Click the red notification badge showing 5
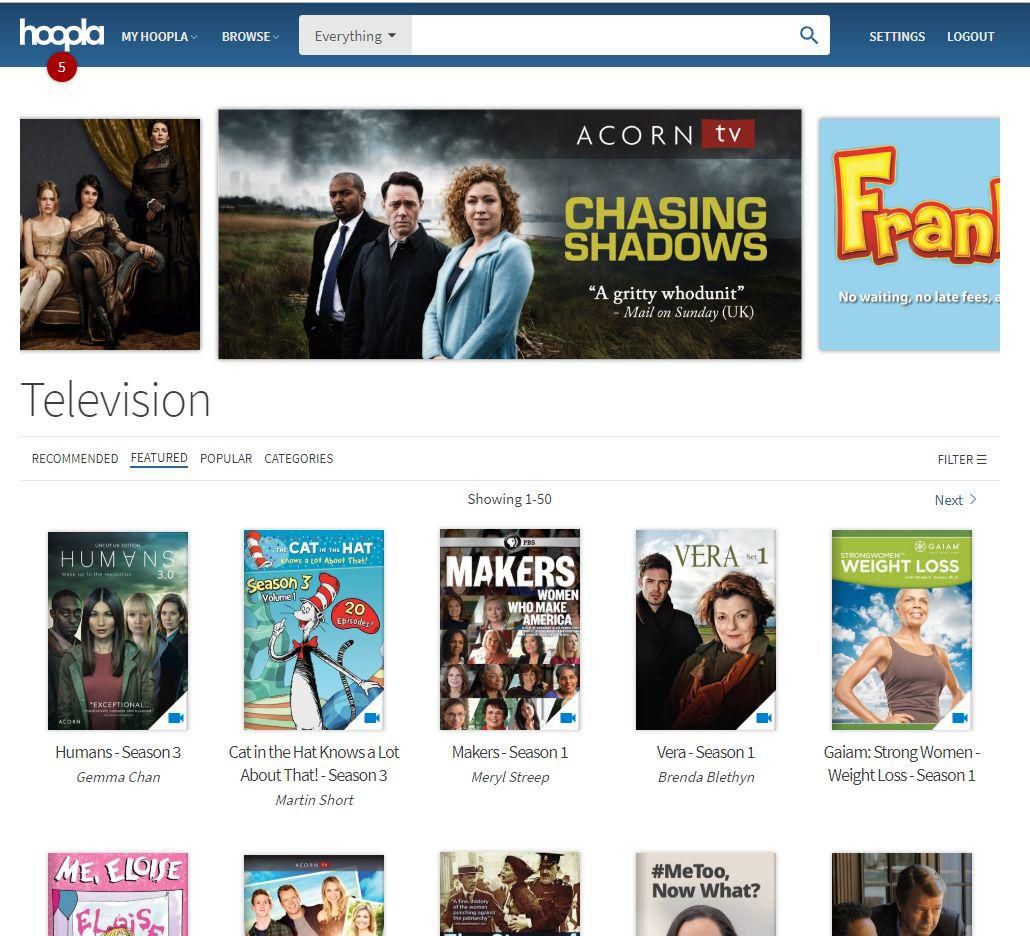This screenshot has width=1030, height=936. pyautogui.click(x=61, y=67)
